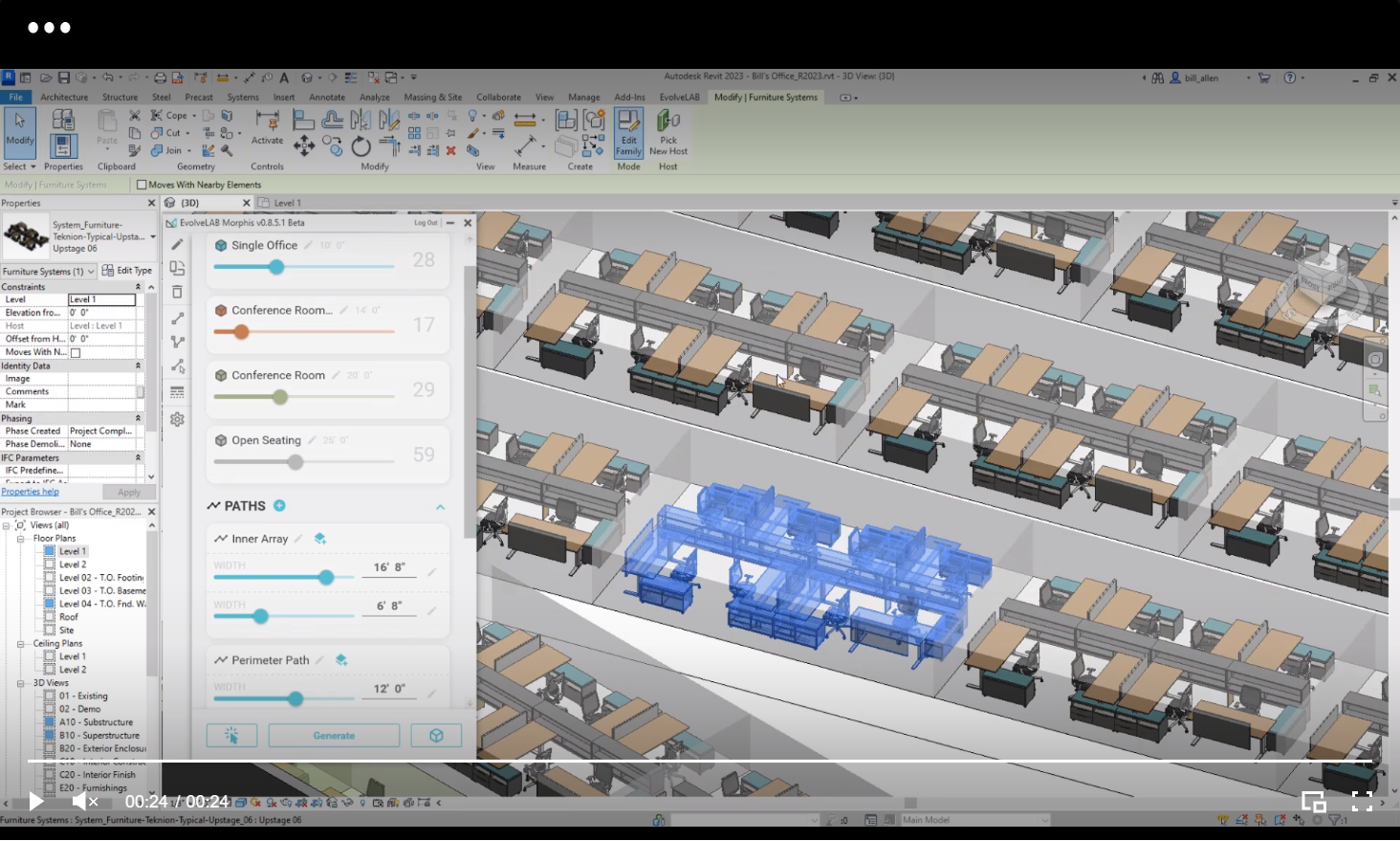1400x841 pixels.
Task: Click the cube button beside Generate
Action: [436, 736]
